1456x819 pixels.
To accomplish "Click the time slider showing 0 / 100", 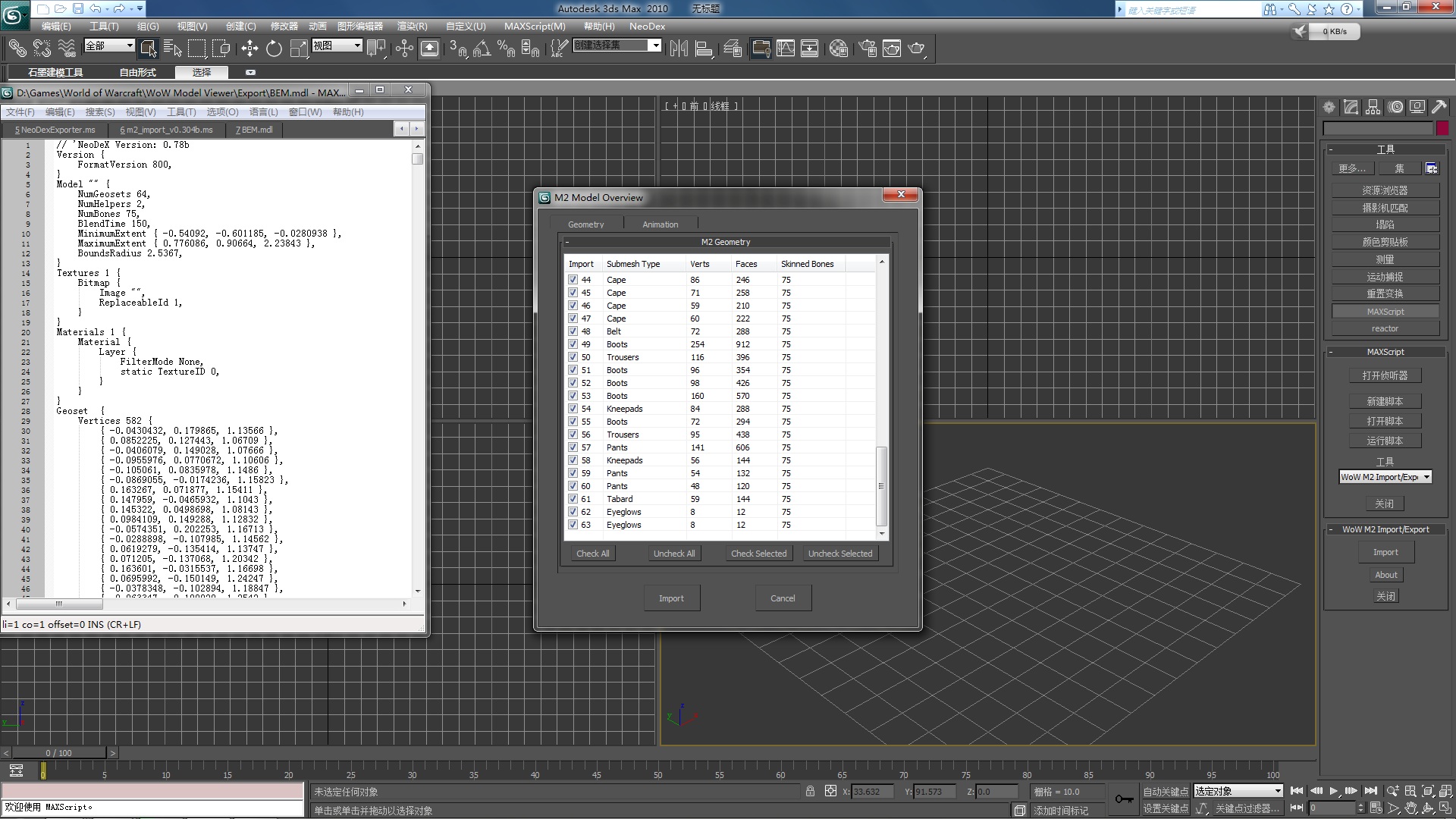I will pyautogui.click(x=58, y=753).
